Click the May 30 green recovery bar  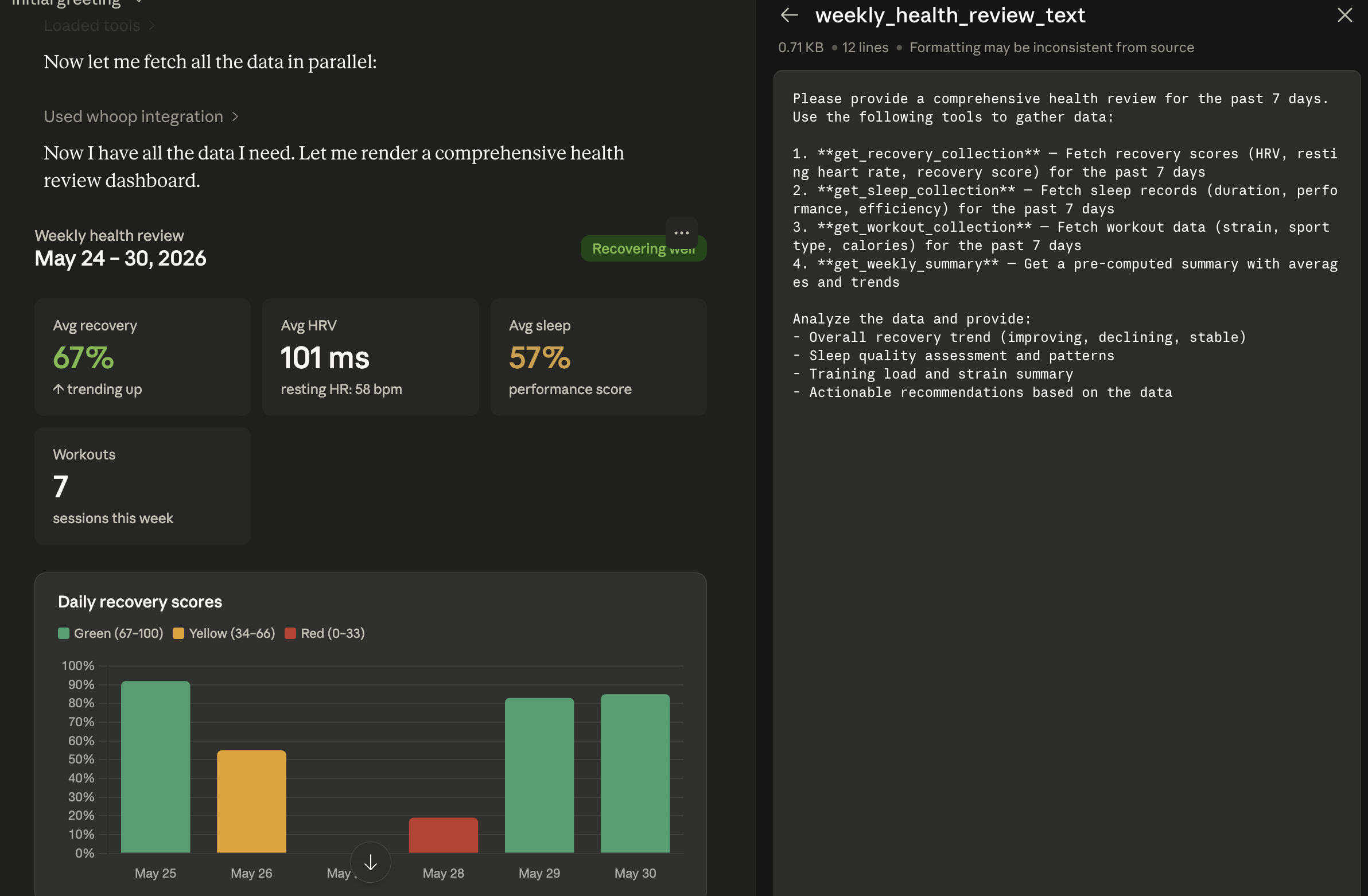635,774
